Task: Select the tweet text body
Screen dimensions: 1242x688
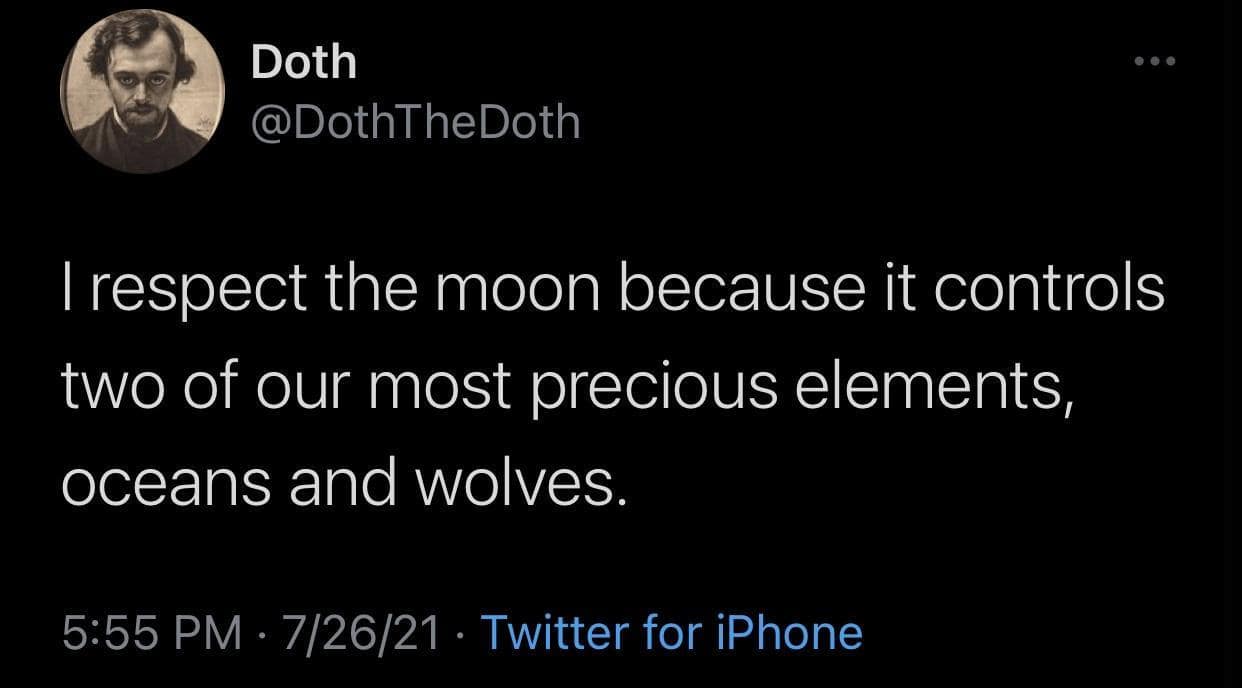Action: coord(613,385)
